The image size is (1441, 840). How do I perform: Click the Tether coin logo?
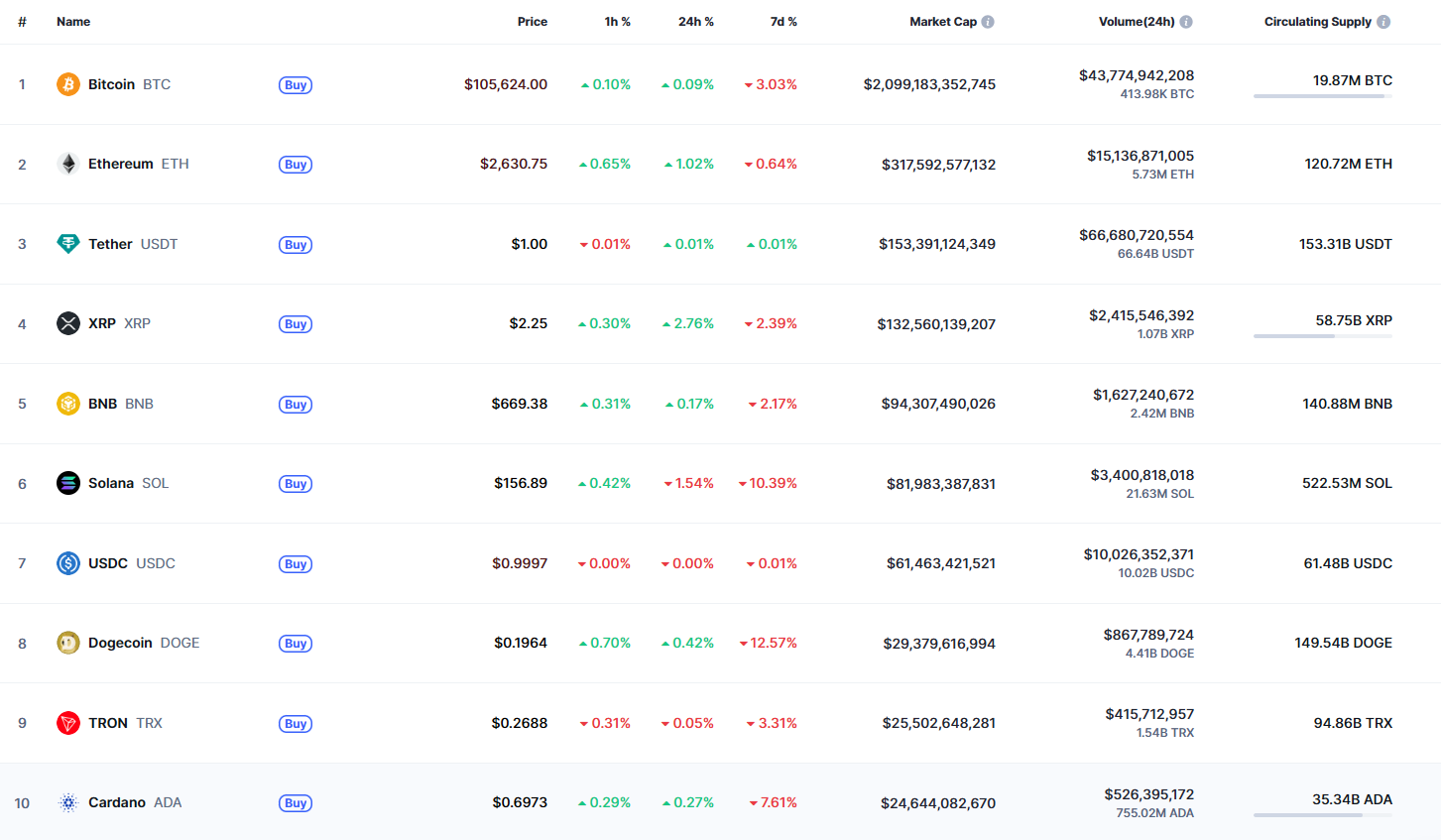67,244
